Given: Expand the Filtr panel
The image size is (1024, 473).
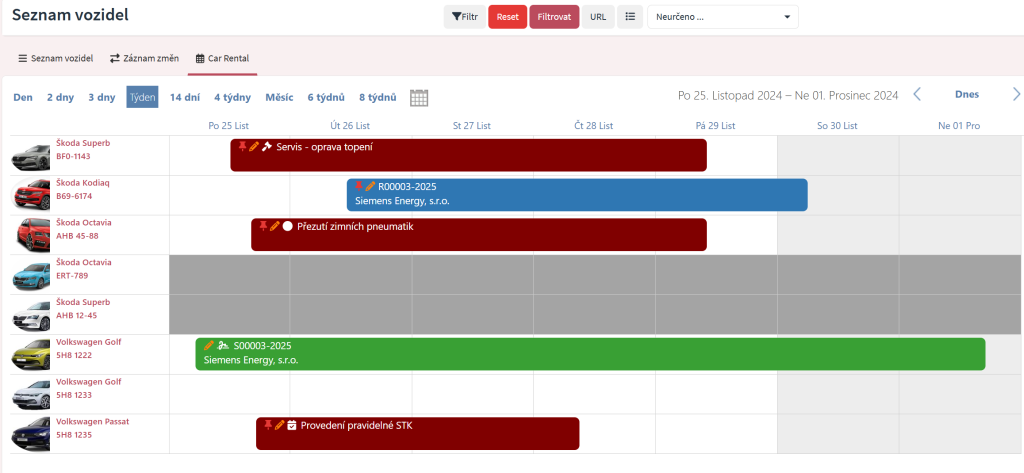Looking at the screenshot, I should click(x=464, y=17).
